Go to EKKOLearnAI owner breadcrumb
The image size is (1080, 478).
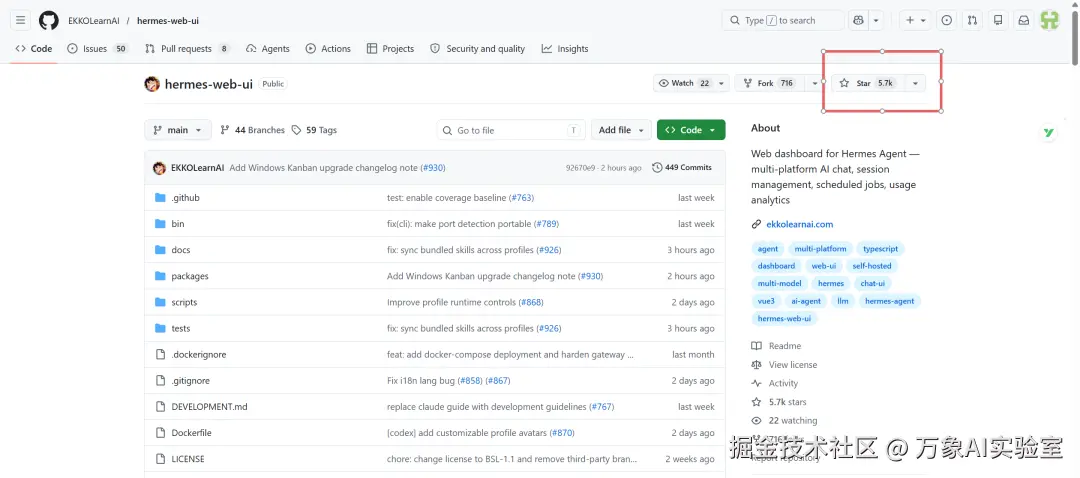(x=94, y=21)
